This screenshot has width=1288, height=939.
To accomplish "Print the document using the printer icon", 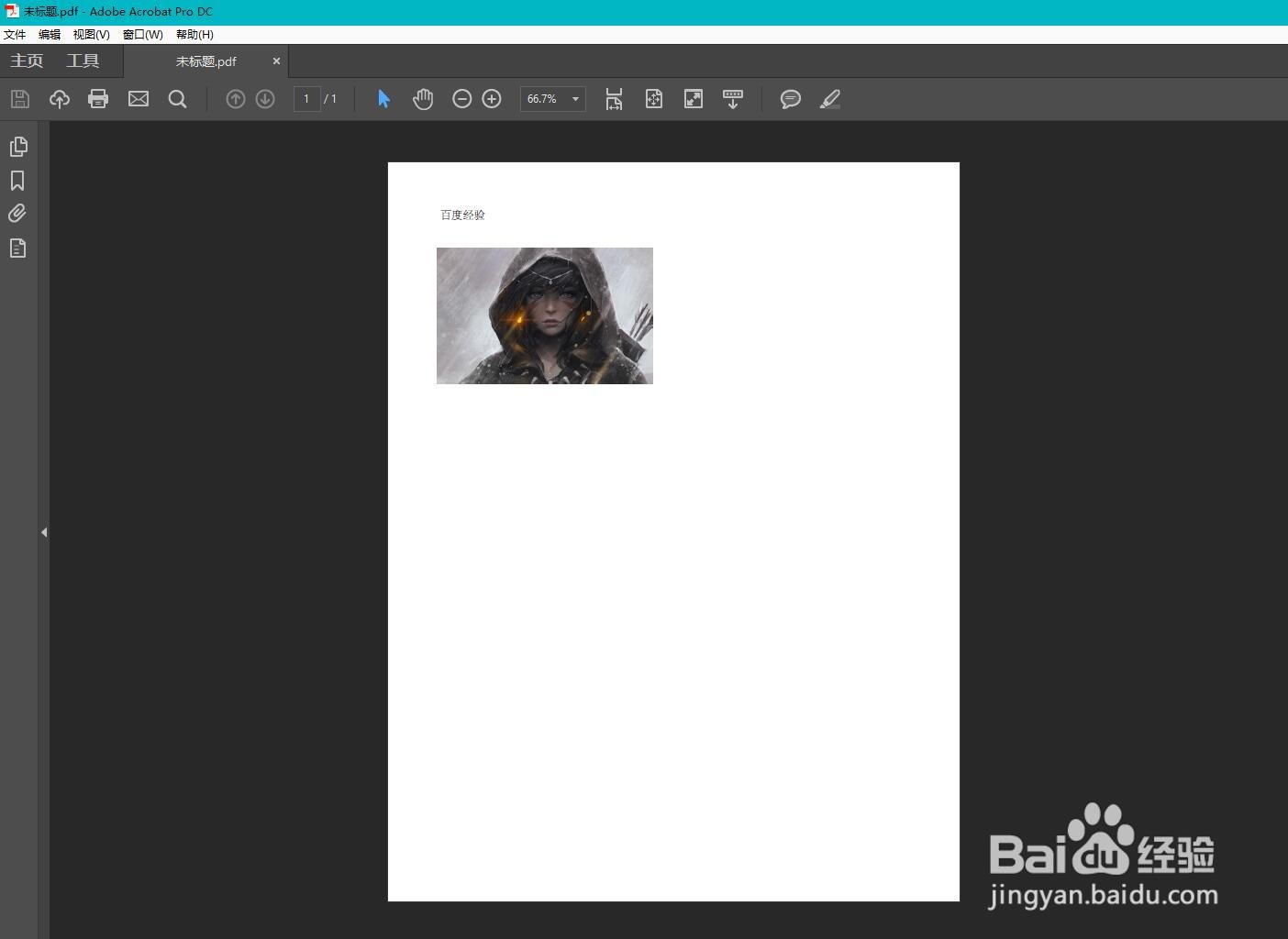I will 98,99.
